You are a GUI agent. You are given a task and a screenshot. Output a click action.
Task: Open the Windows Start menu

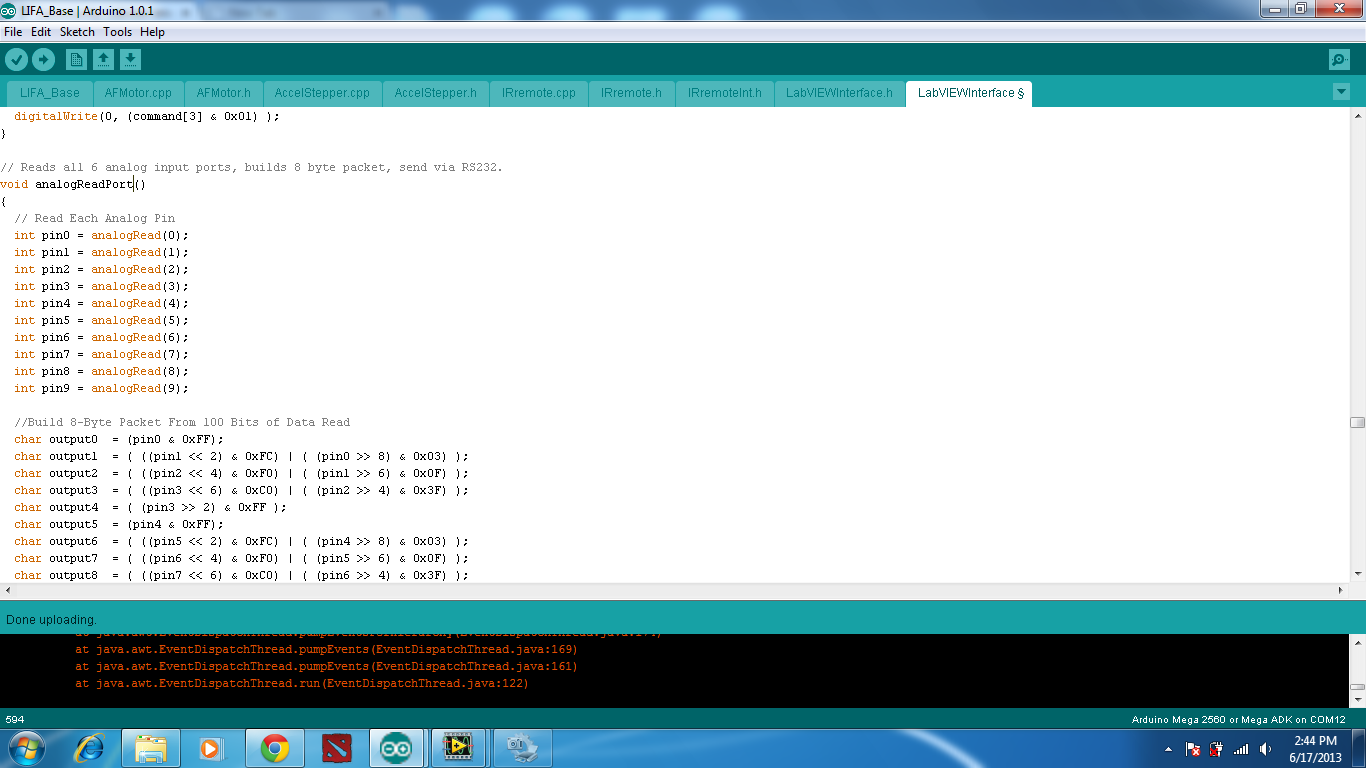(x=25, y=748)
